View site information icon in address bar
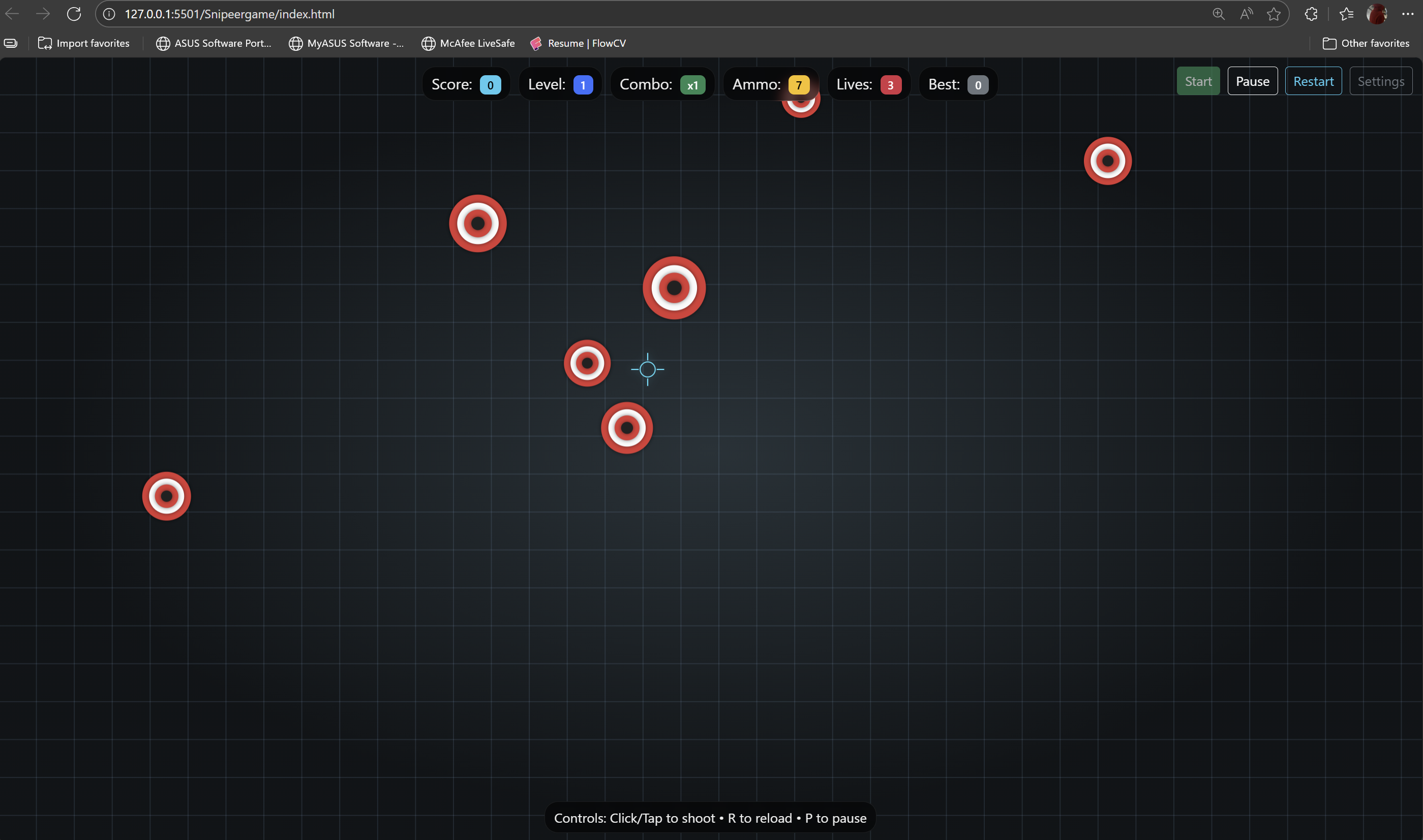Screen dimensions: 1423x840 coord(109,14)
